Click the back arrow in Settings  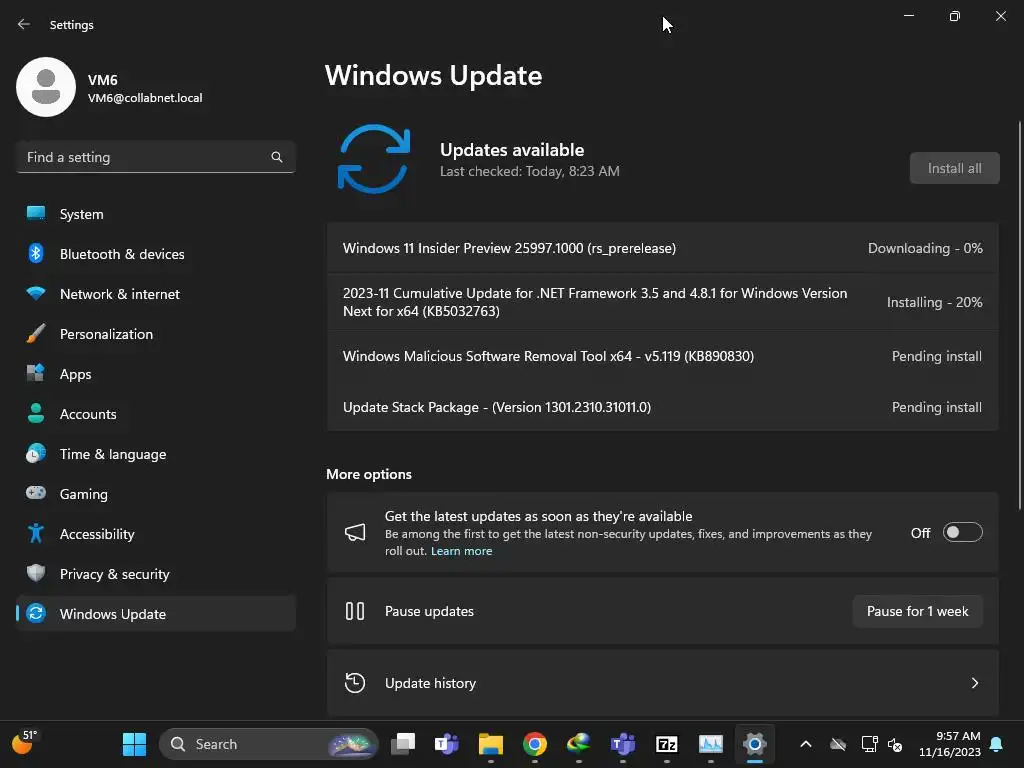24,24
